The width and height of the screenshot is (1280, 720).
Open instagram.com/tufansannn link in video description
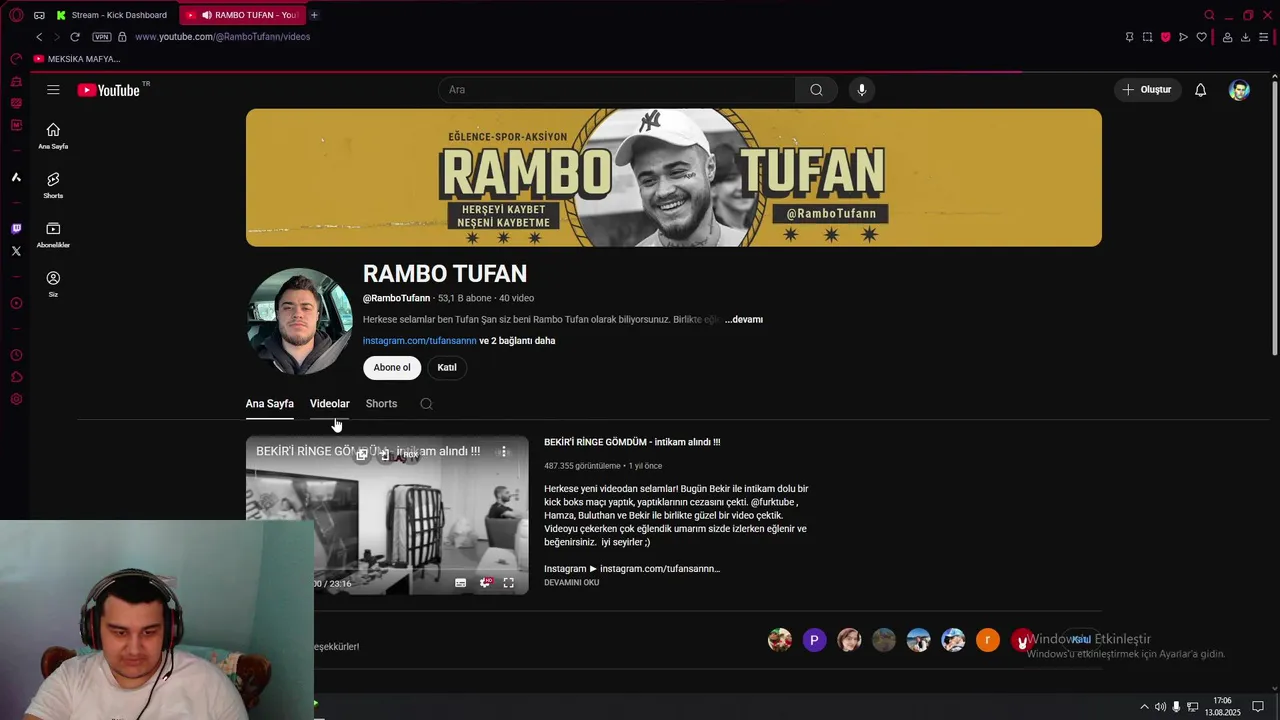(x=660, y=569)
